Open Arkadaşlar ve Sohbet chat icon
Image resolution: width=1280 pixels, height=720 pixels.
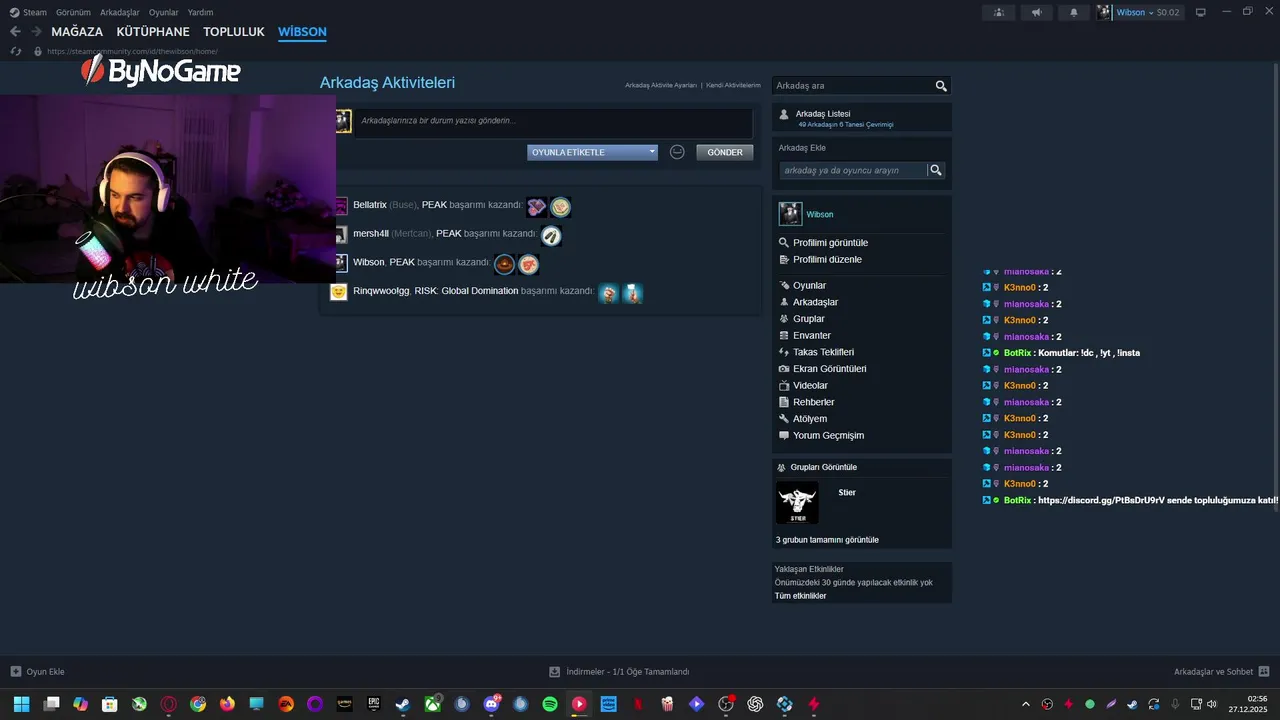(1264, 672)
